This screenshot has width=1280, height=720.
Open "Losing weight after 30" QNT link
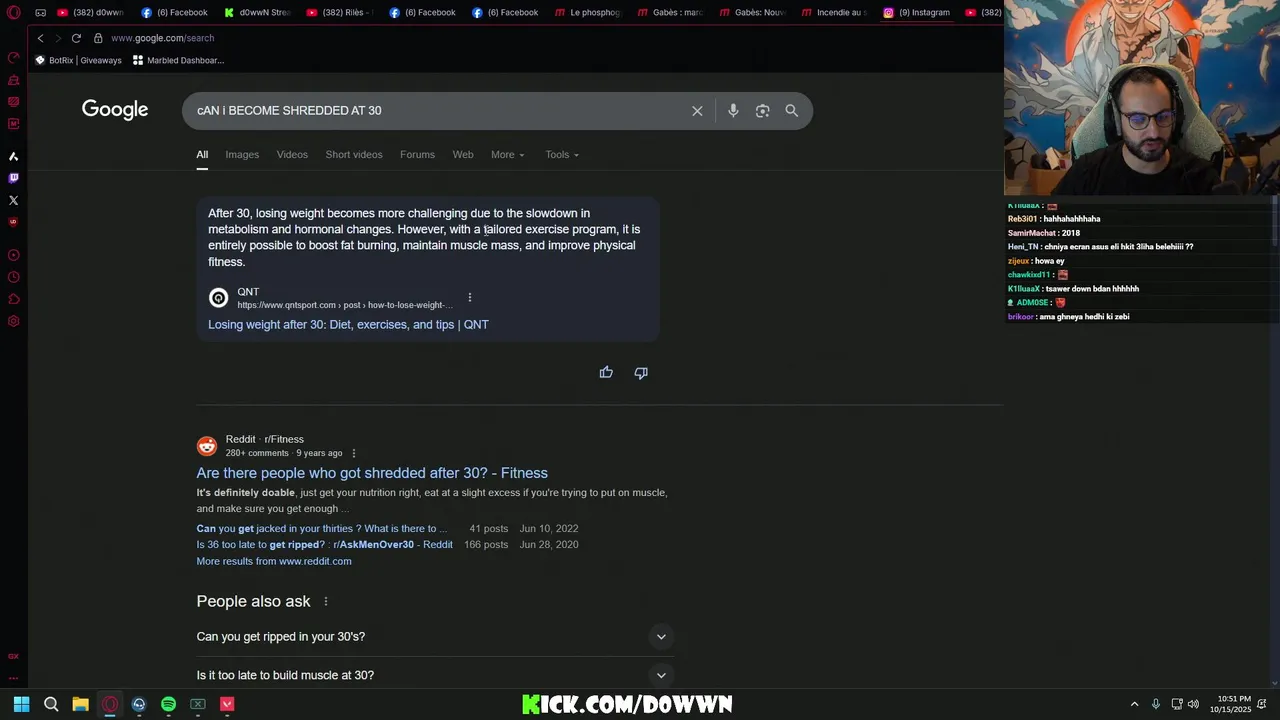[x=348, y=325]
